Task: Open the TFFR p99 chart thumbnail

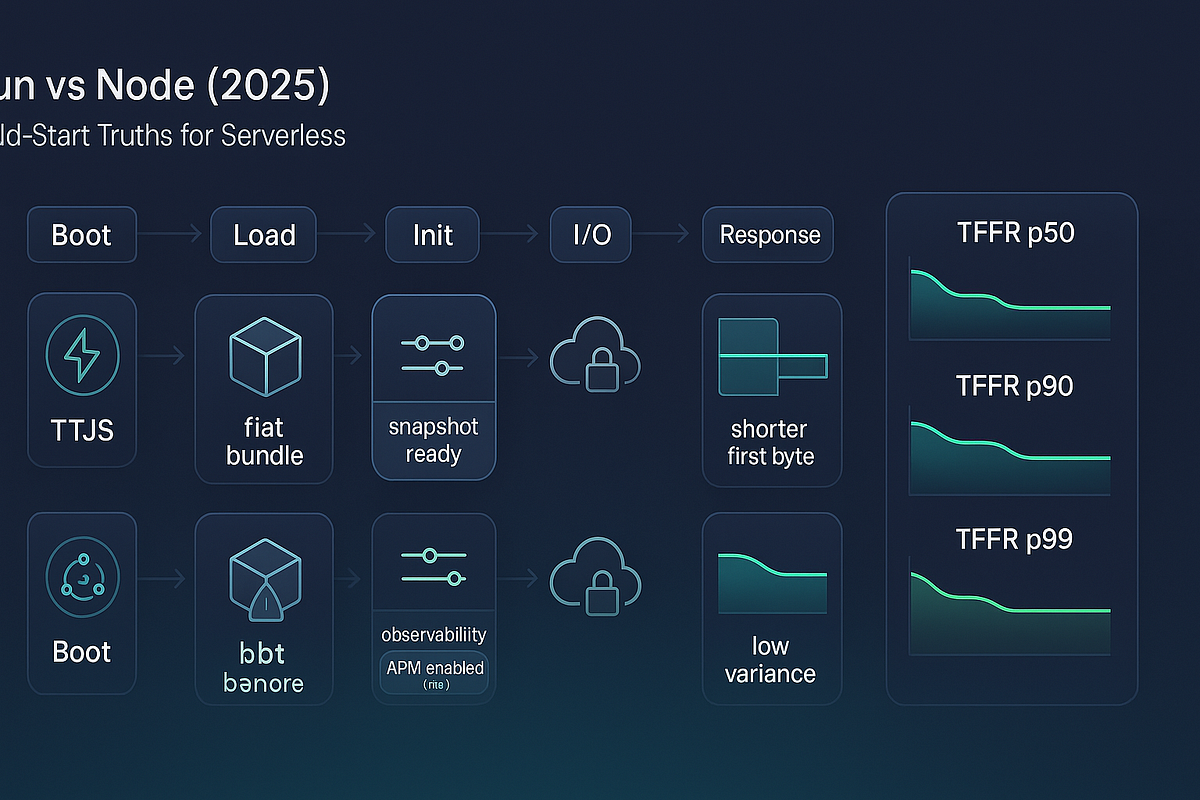Action: pos(1010,605)
